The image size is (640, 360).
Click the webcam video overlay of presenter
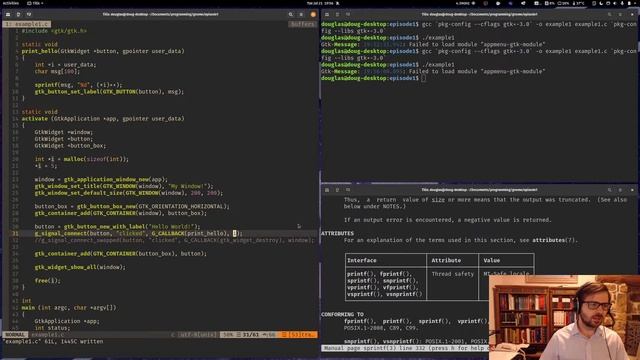[x=564, y=318]
